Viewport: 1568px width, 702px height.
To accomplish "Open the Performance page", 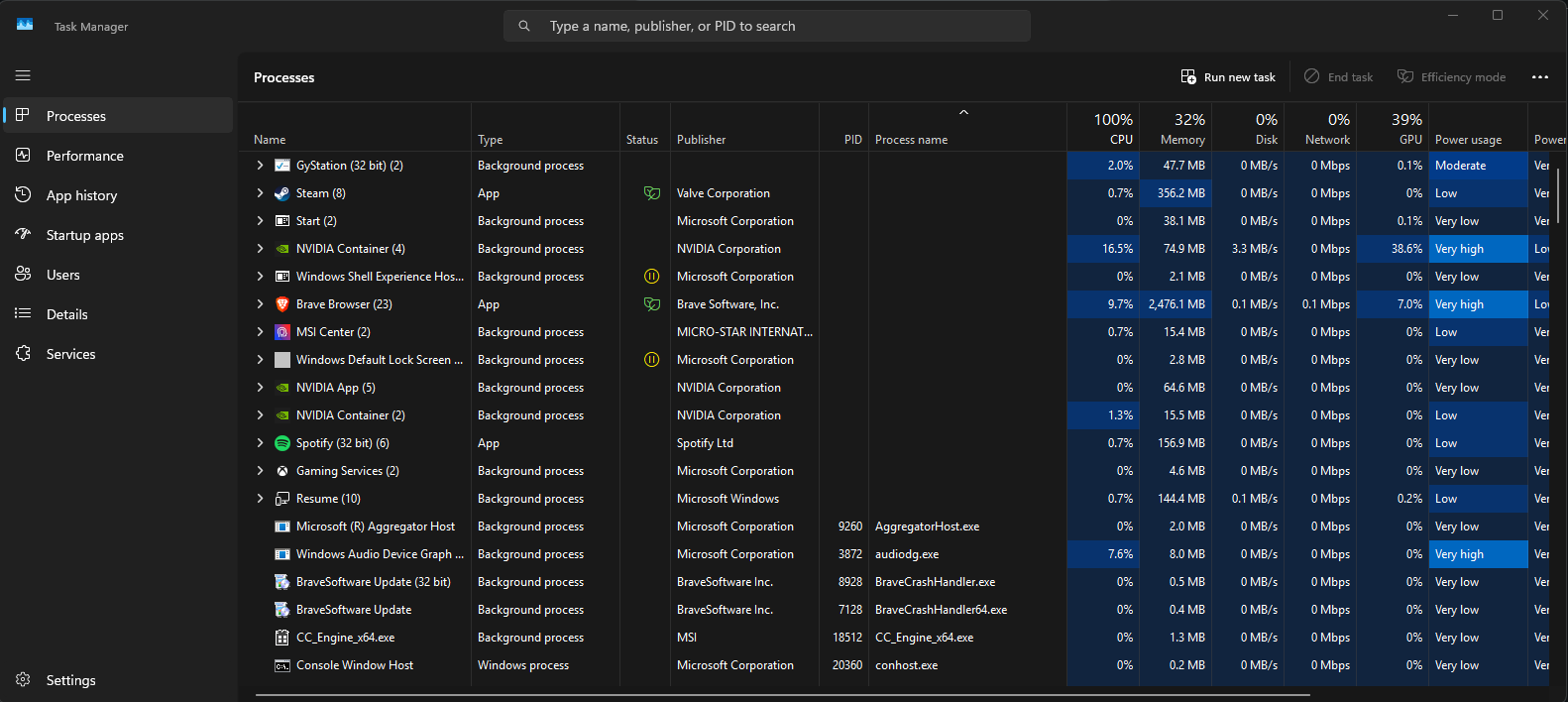I will click(x=119, y=156).
